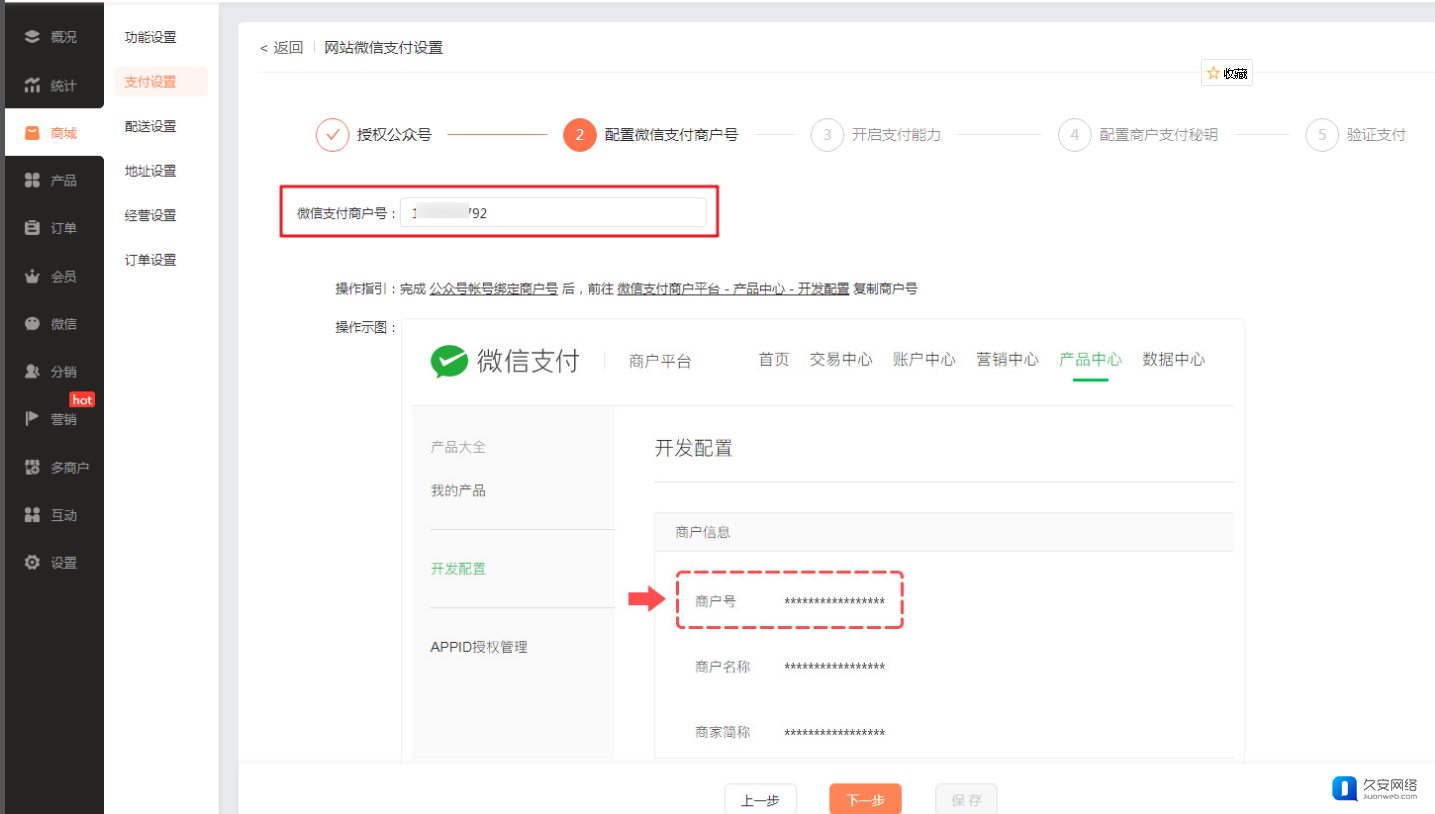Open 微信支付商户平台 - 产品中心 - 开发配置 link
Screen dimensions: 1435x814
[733, 289]
